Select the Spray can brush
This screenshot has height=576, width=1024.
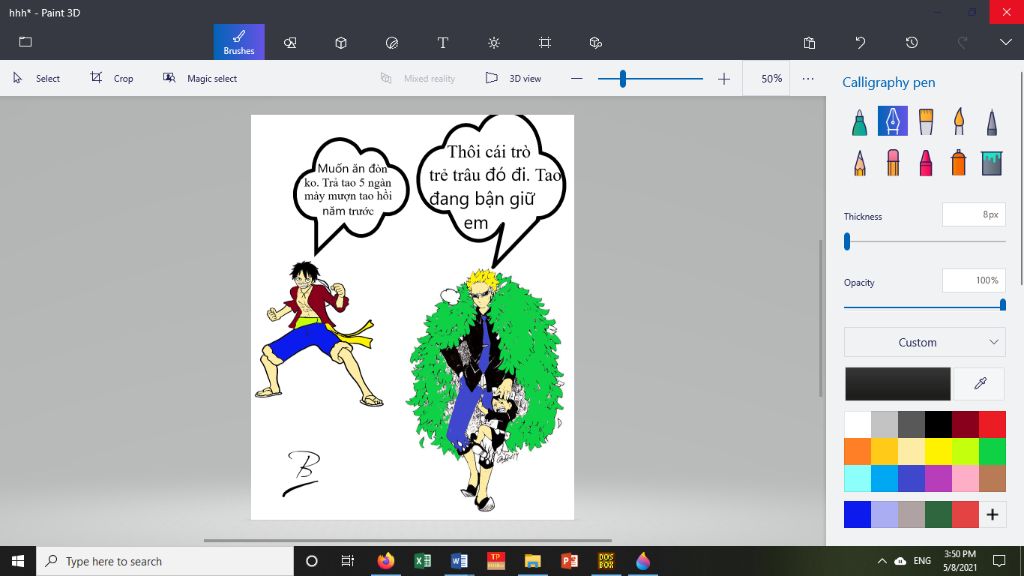point(959,163)
